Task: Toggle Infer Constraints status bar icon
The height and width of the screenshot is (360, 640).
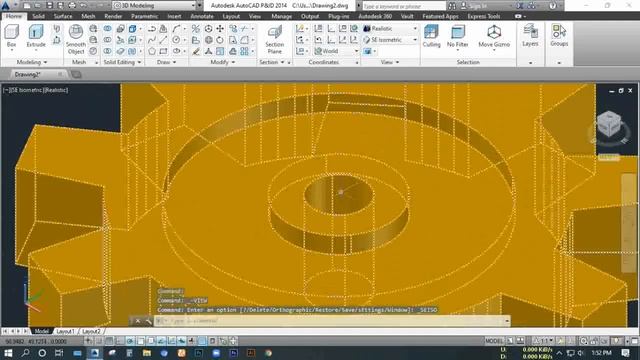Action: click(x=88, y=341)
